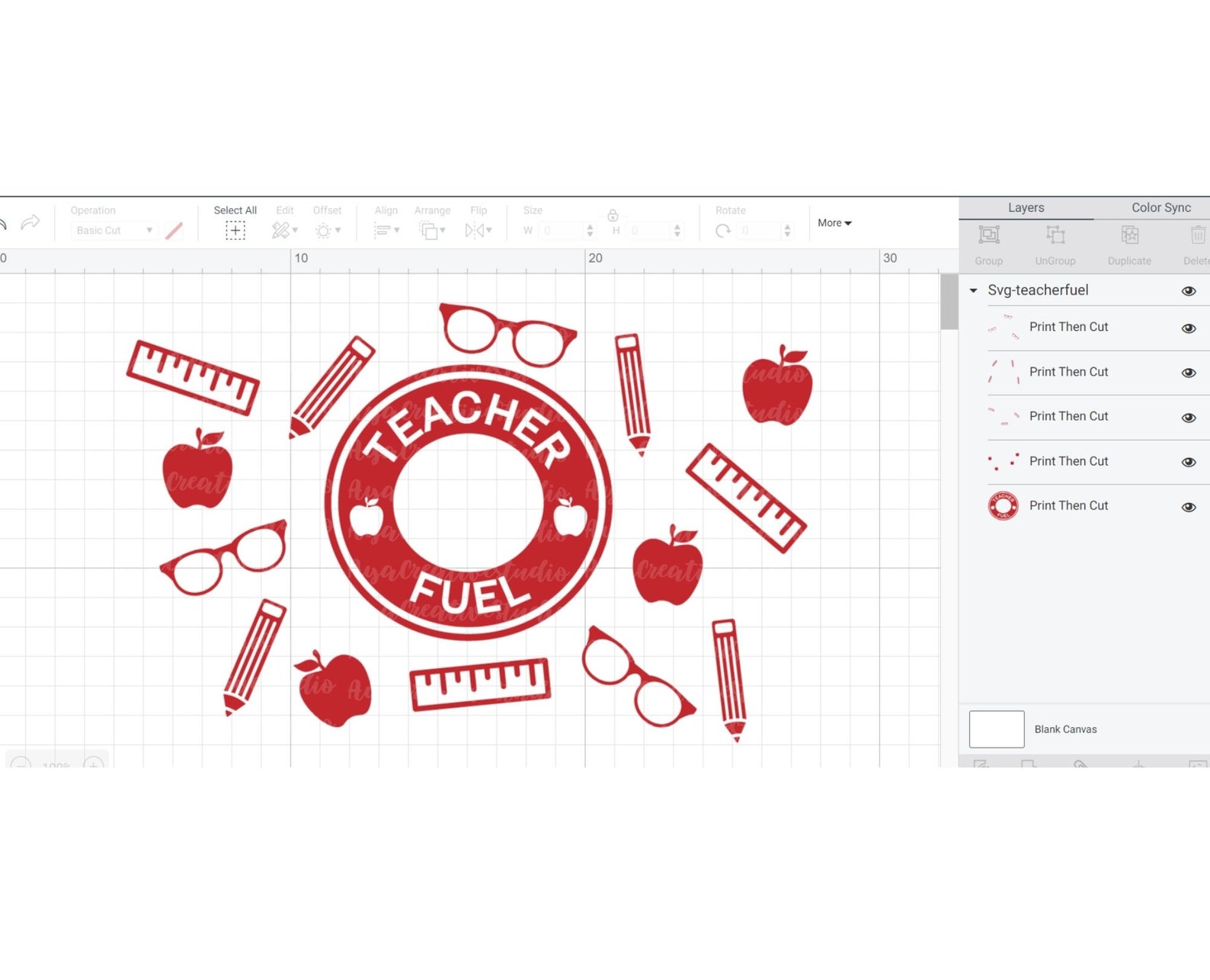The image size is (1210, 980).
Task: Click the line color pen swatch beside Operation
Action: [174, 230]
